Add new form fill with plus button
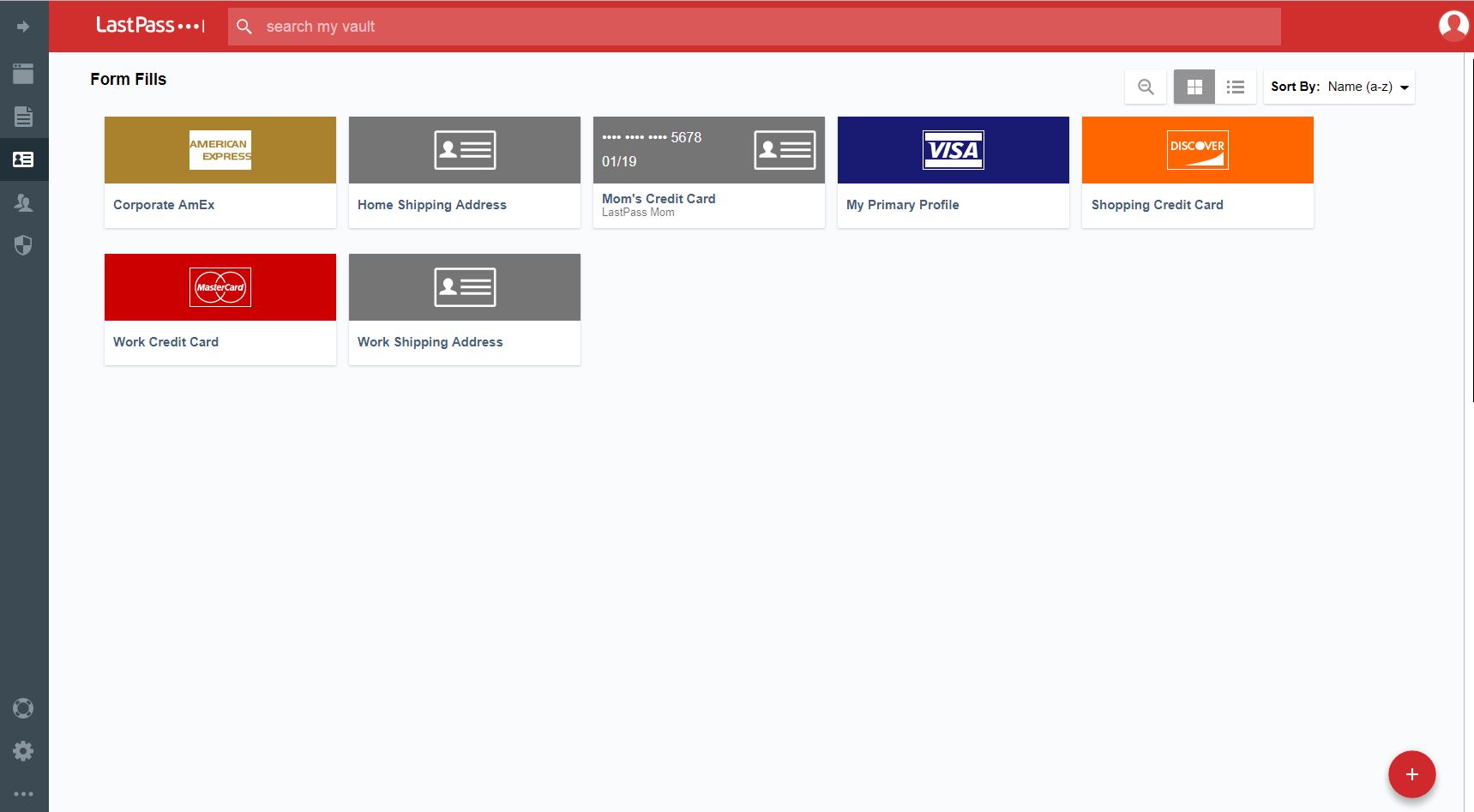 (x=1411, y=774)
